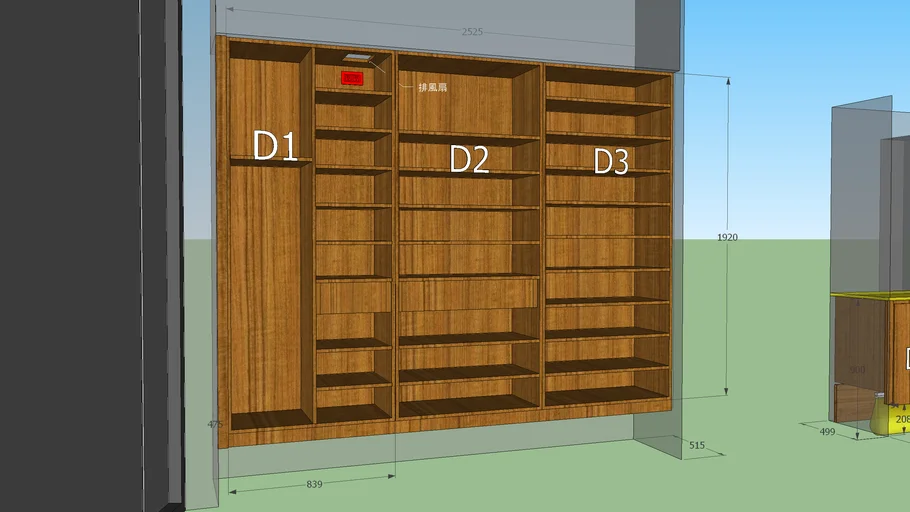
Task: Select the 排風扇 annotation text
Action: coord(432,88)
